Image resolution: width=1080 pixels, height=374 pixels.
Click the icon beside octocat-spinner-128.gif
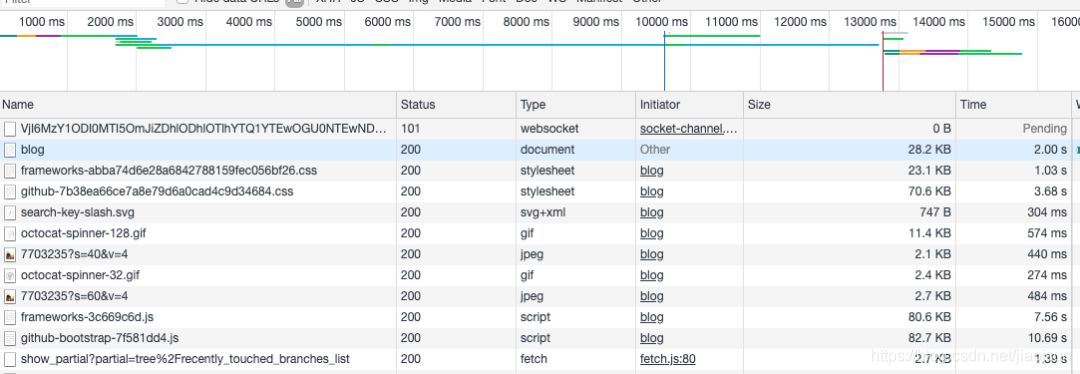click(x=10, y=233)
